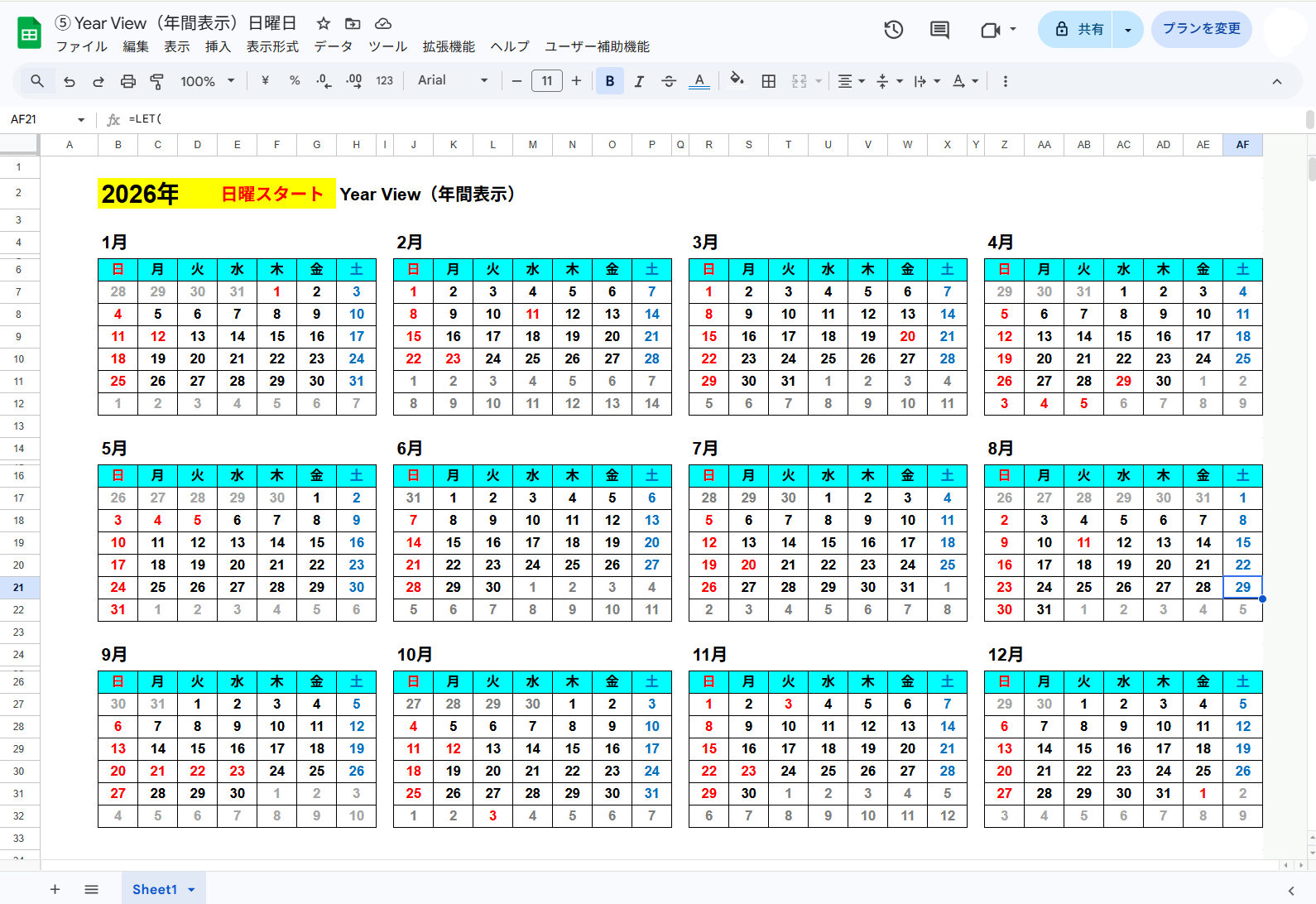Viewport: 1316px width, 904px height.
Task: Redo the last action
Action: pyautogui.click(x=98, y=81)
